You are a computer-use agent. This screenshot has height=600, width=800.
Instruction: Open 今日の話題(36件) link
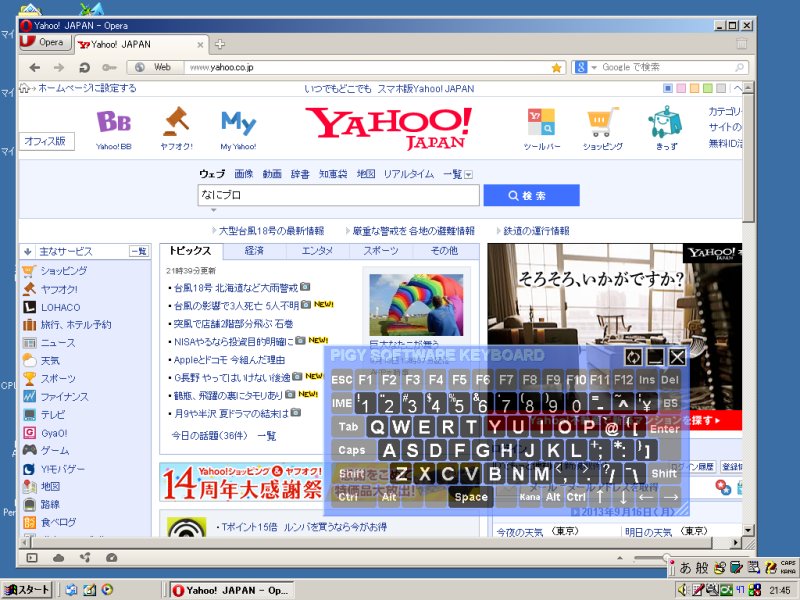(210, 436)
